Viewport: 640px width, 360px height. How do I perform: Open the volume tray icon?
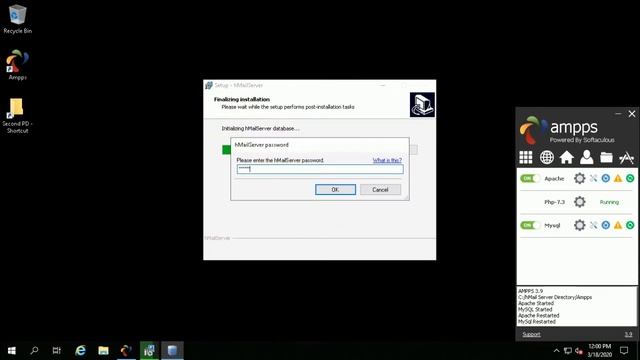[x=578, y=351]
